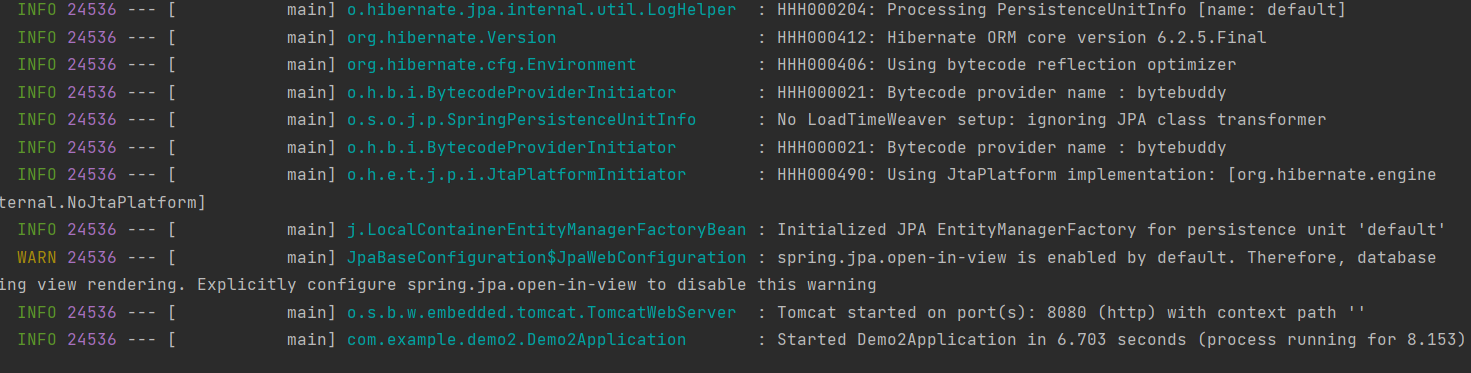Select the HHH000490 Using JtaPlatform implementation message
Image resolution: width=1471 pixels, height=373 pixels.
pyautogui.click(x=1106, y=175)
